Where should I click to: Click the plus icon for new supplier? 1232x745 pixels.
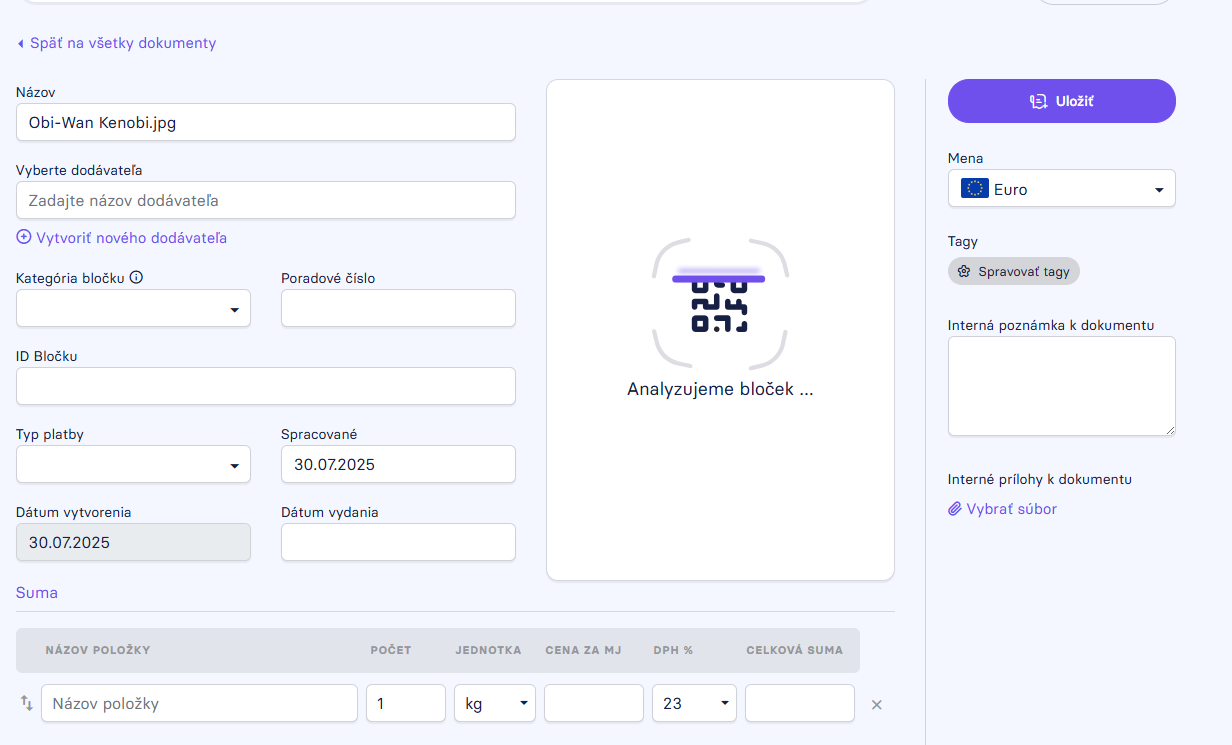coord(24,238)
